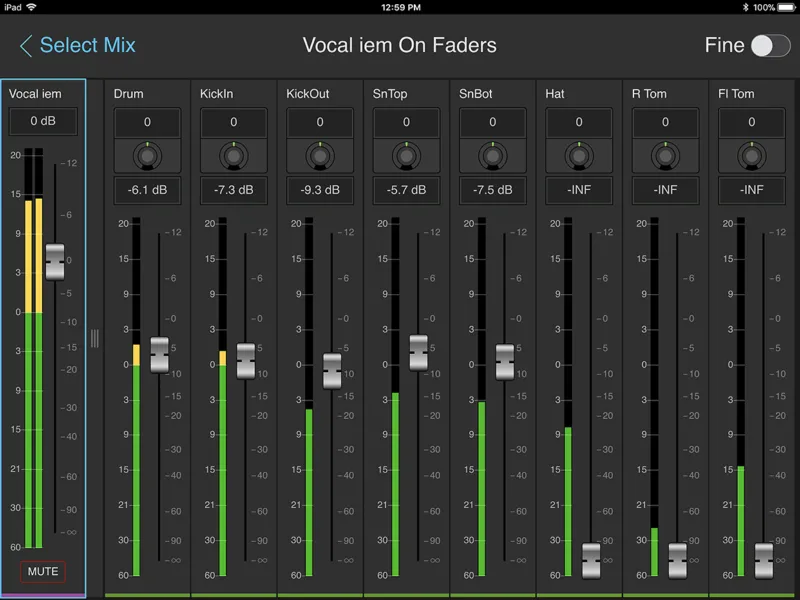Select the SnTop fader handle
The width and height of the screenshot is (800, 600).
tap(418, 353)
